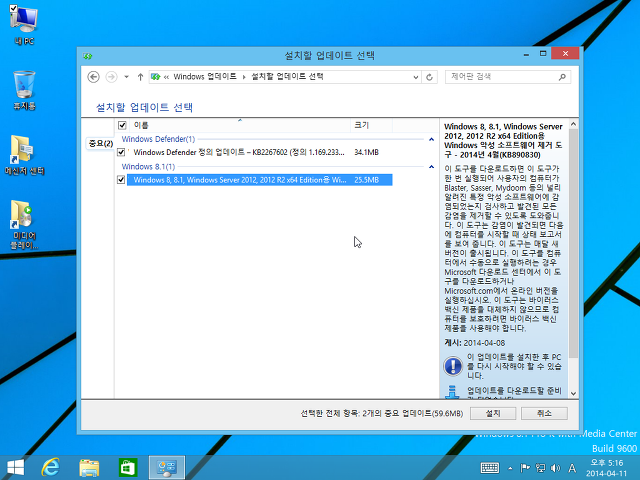Click the volume speaker icon

(x=556, y=468)
